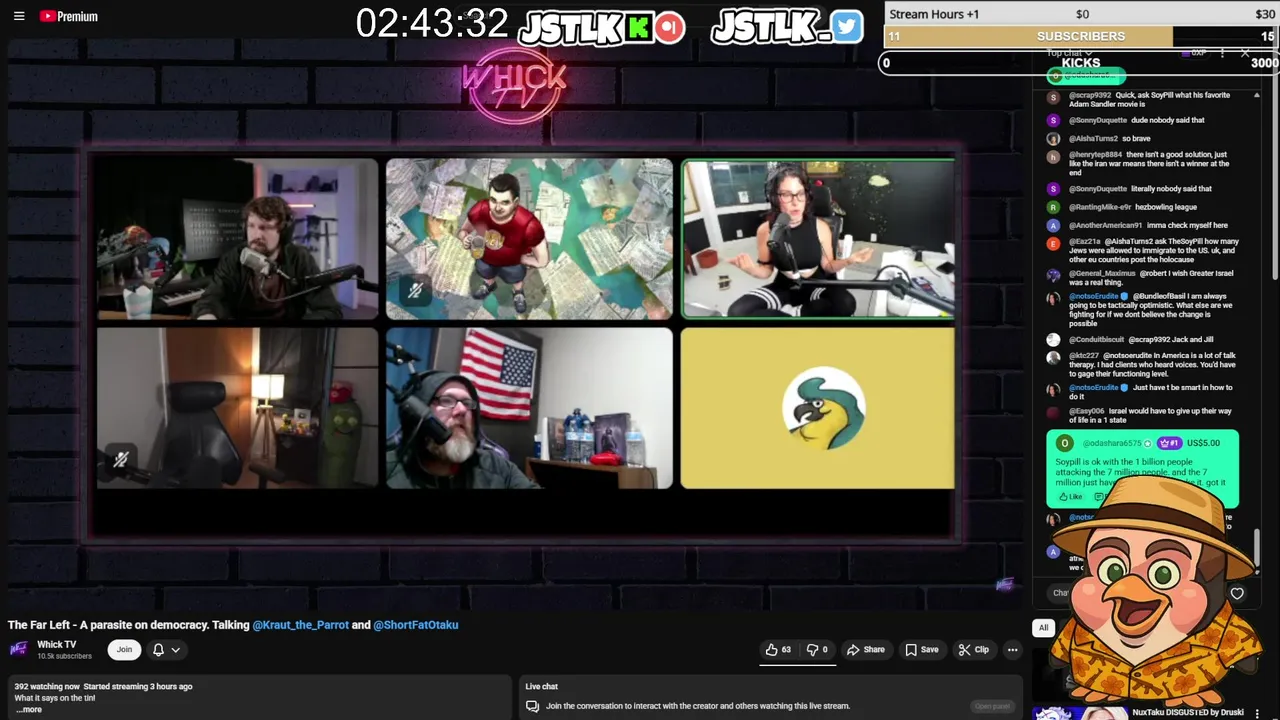Click @henrytep8884 avatar in chat
1280x720 pixels.
pos(1053,157)
